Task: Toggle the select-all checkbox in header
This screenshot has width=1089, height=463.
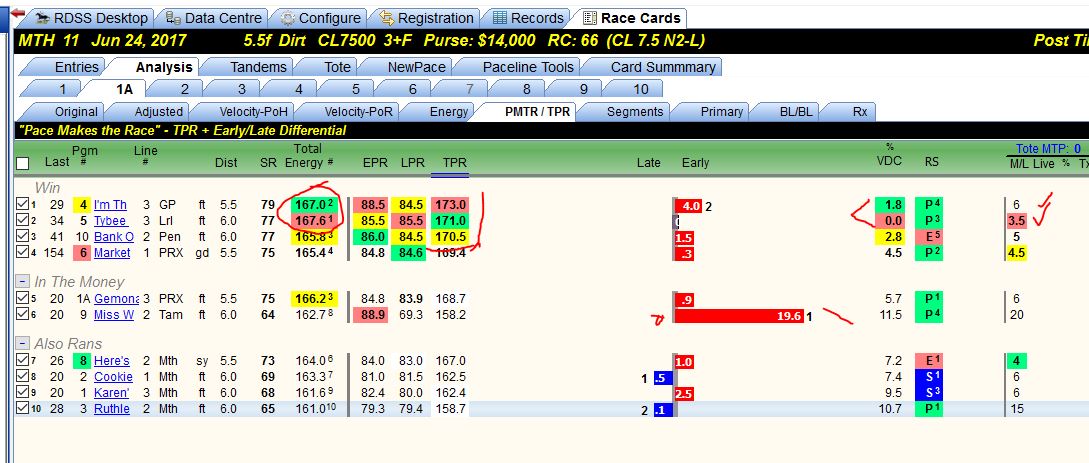Action: (x=22, y=163)
